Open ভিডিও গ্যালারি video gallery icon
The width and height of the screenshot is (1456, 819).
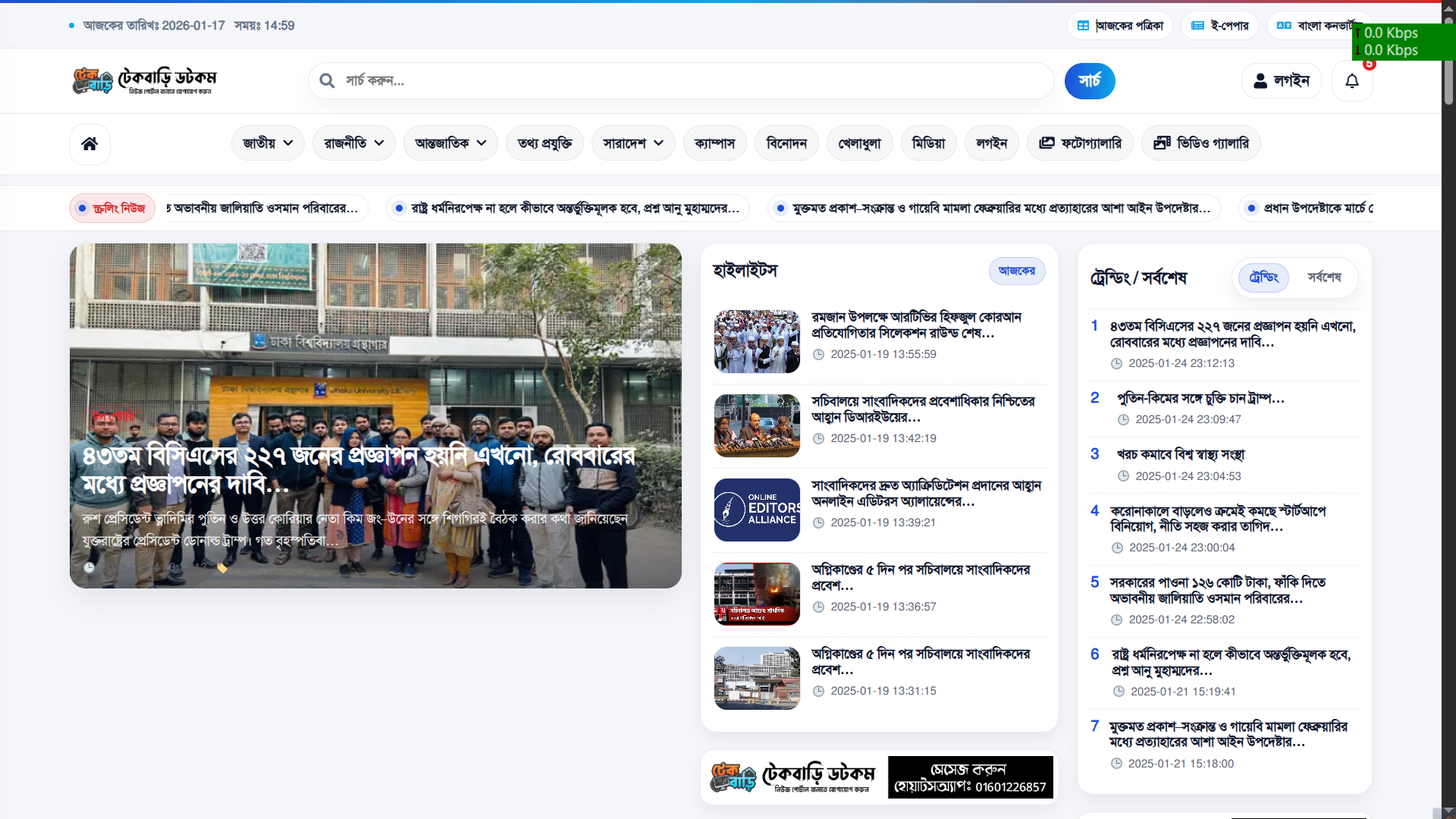[x=1162, y=143]
